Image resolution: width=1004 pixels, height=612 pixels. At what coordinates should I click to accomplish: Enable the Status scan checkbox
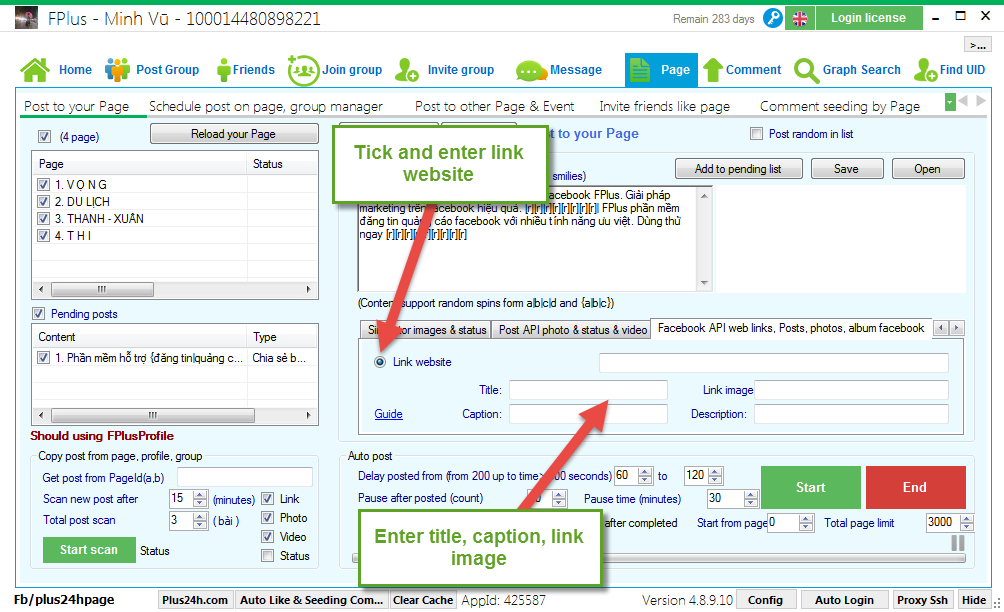click(268, 556)
